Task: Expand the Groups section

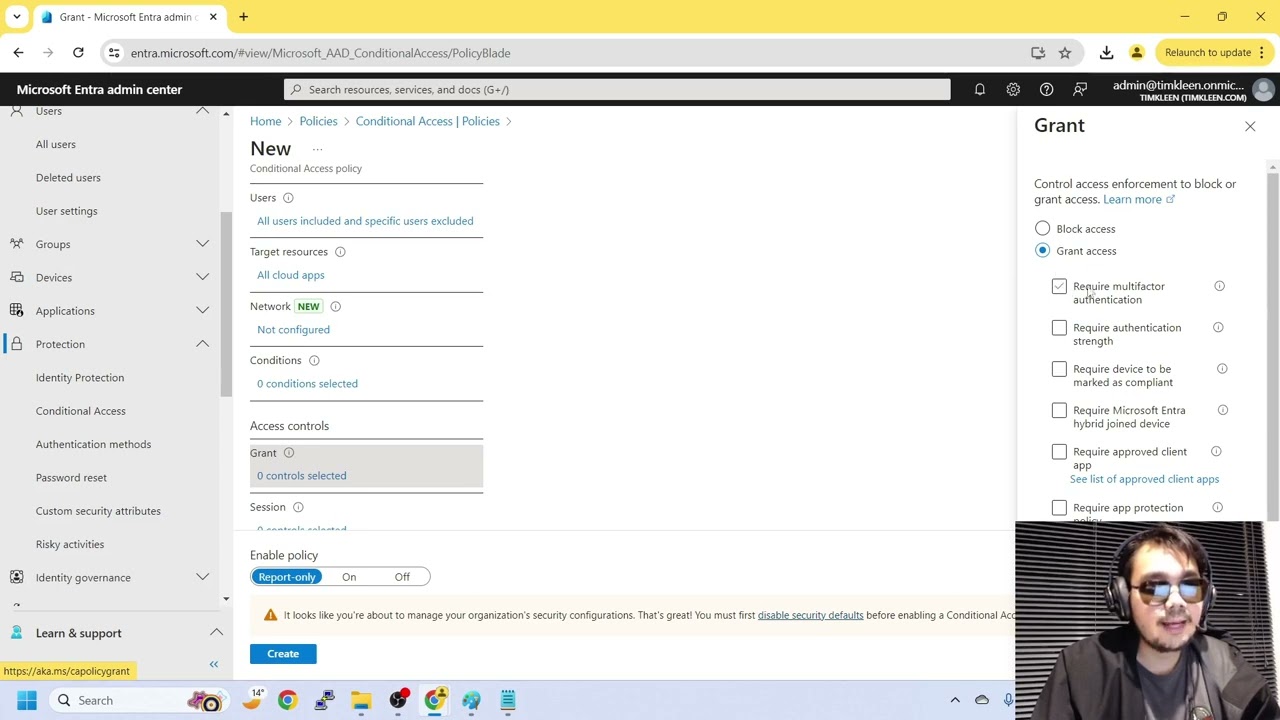Action: point(202,244)
